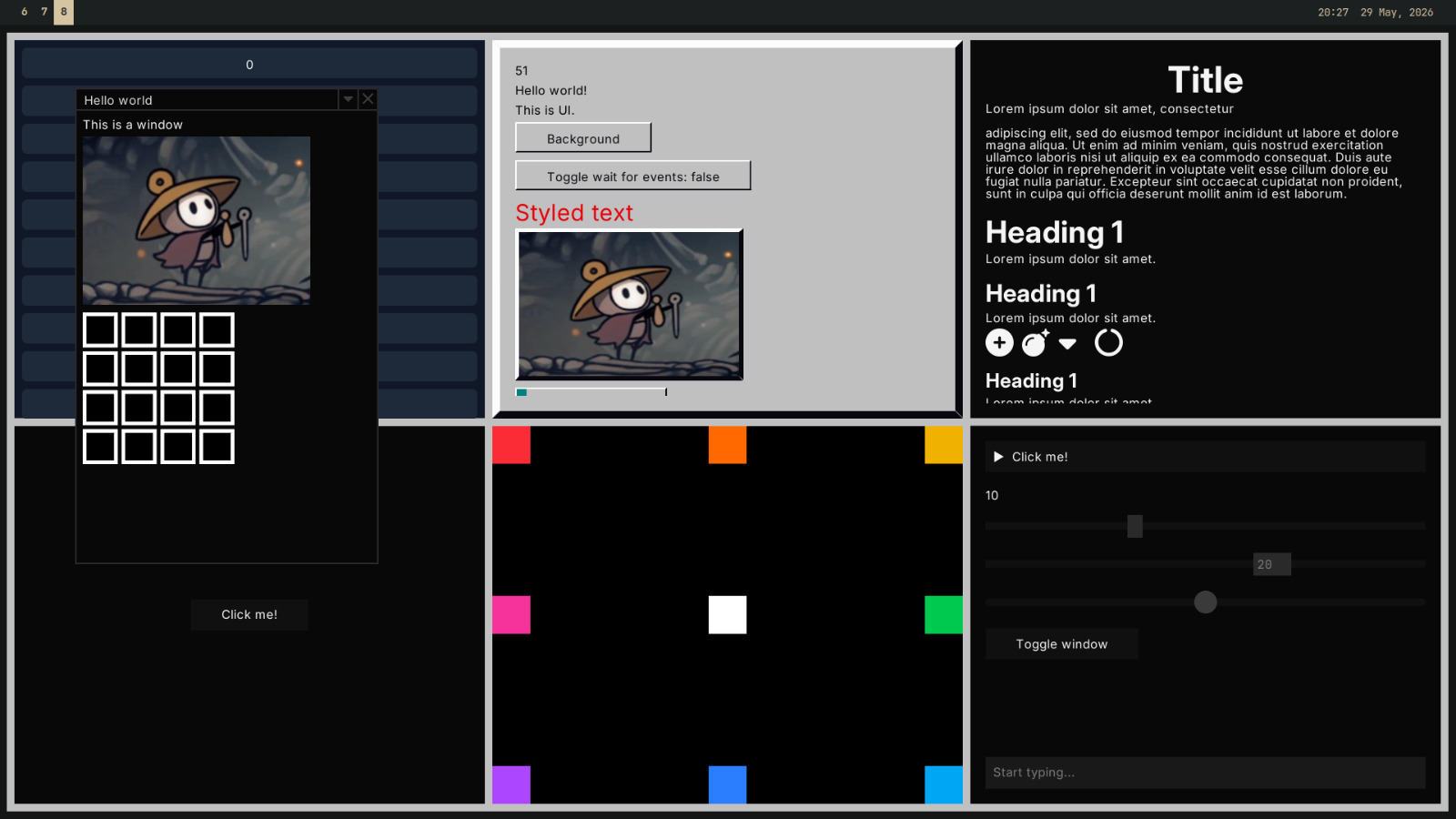The width and height of the screenshot is (1456, 819).
Task: Click the framed image below Styled text
Action: (x=630, y=305)
